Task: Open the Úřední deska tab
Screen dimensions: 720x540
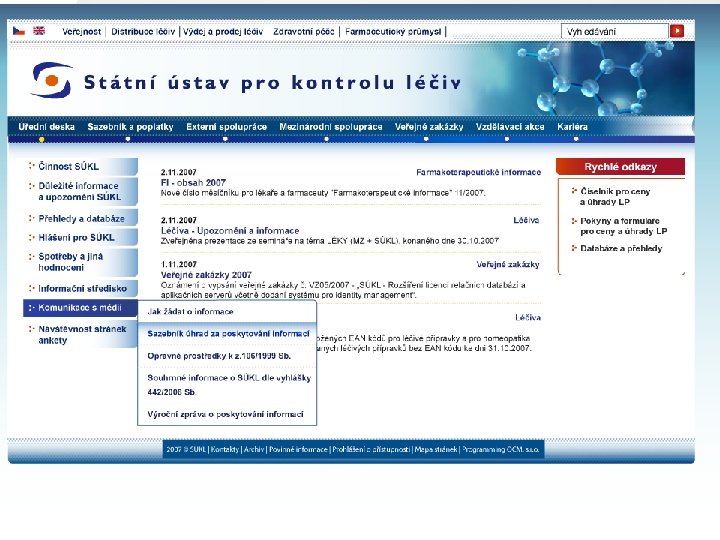Action: pos(46,127)
